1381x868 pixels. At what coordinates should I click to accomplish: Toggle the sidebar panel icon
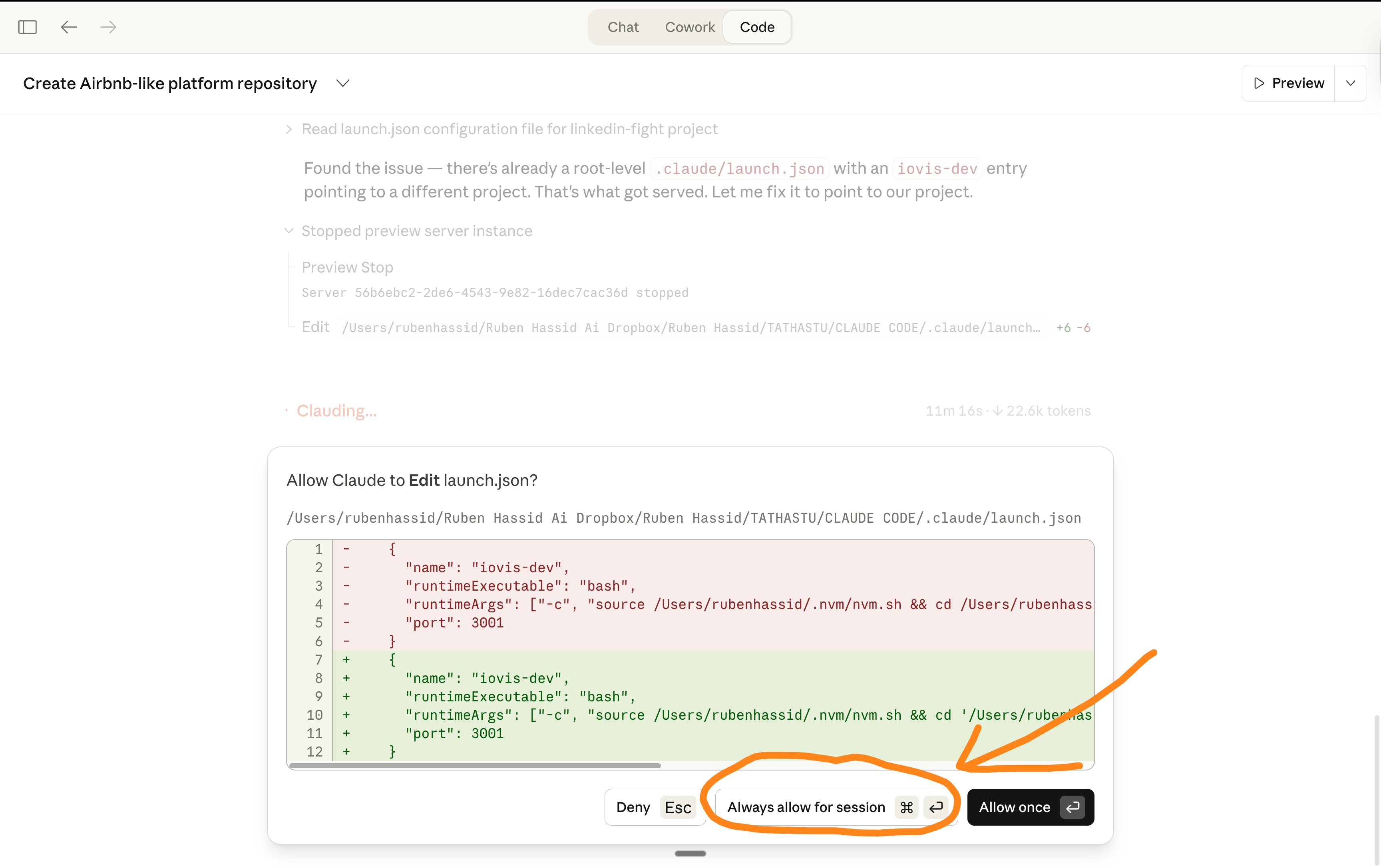click(27, 27)
